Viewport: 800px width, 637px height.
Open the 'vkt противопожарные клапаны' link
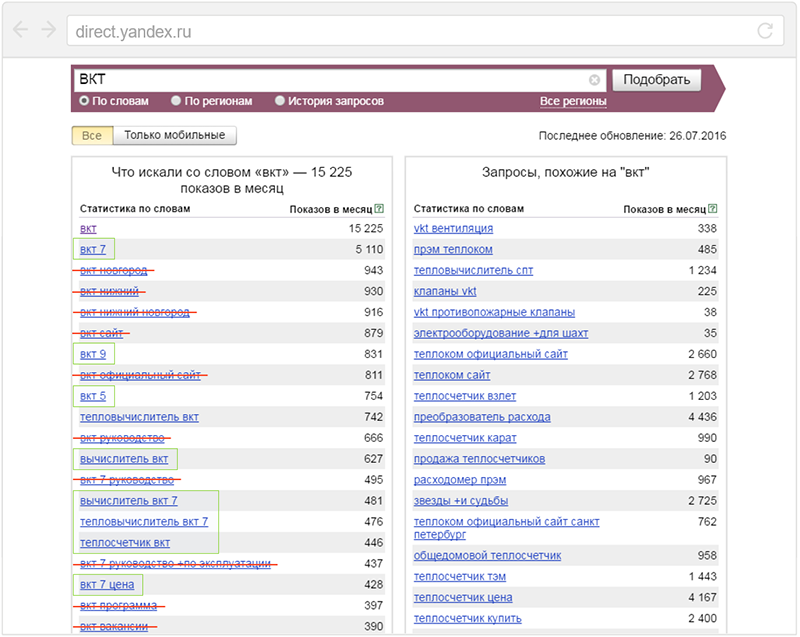point(494,312)
